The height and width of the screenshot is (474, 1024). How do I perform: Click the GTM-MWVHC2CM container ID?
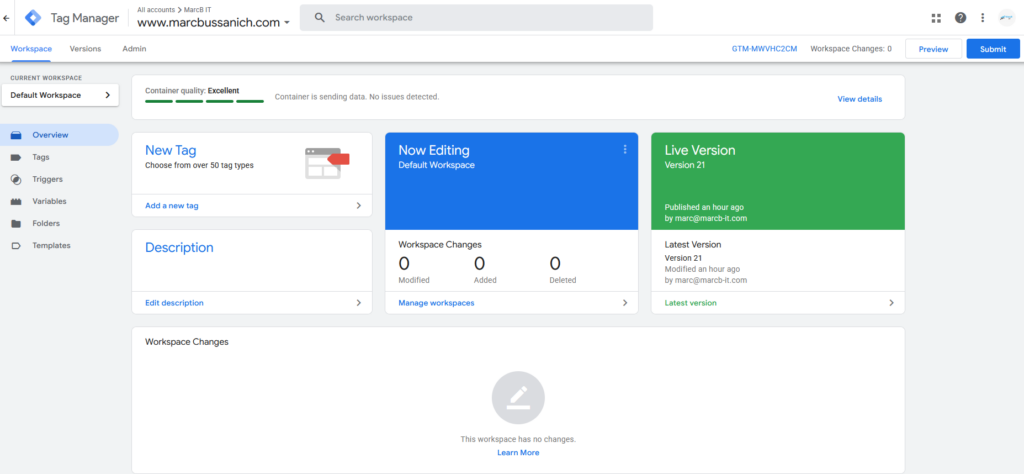tap(765, 48)
